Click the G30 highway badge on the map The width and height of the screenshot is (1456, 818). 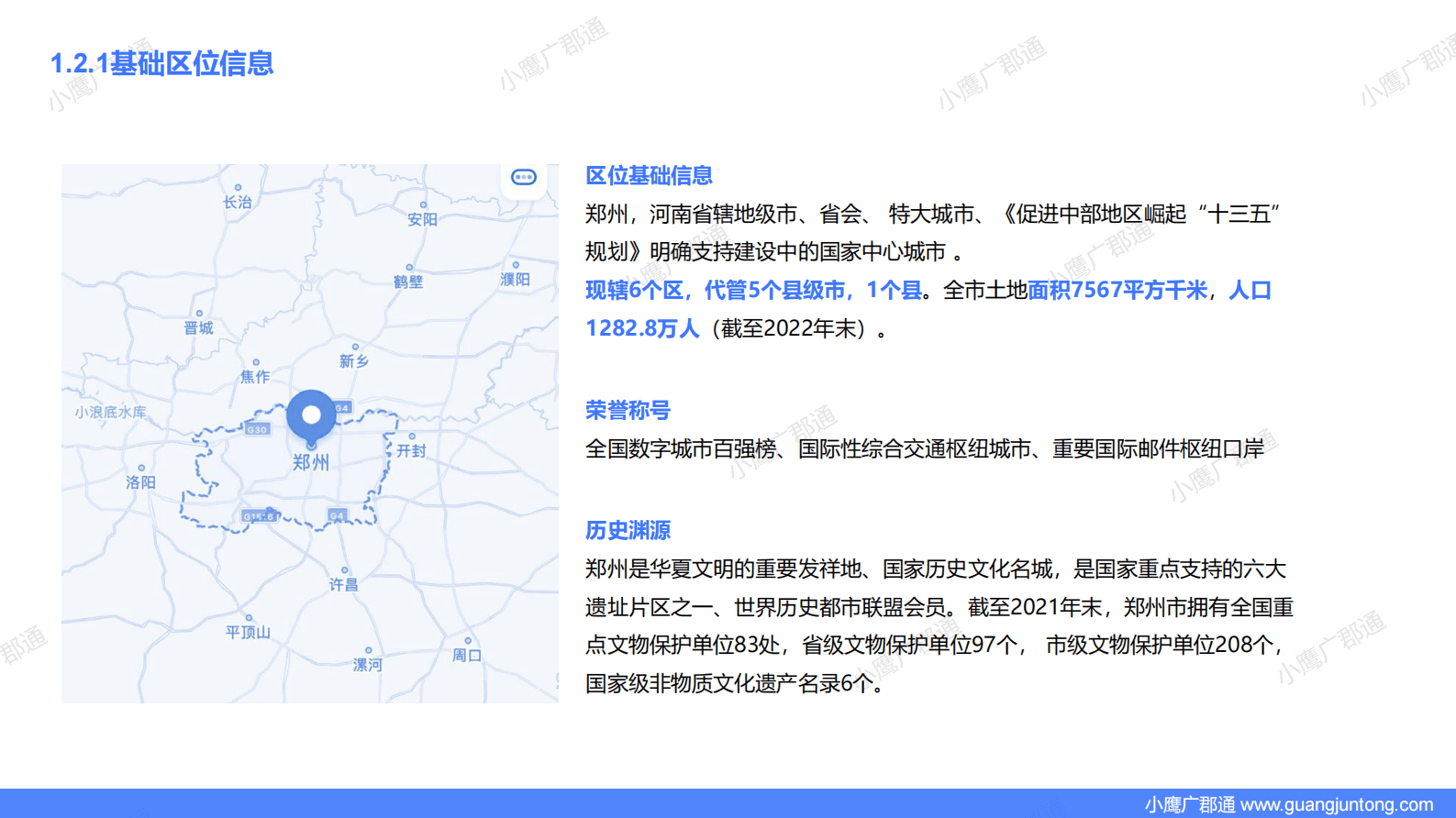click(x=257, y=429)
